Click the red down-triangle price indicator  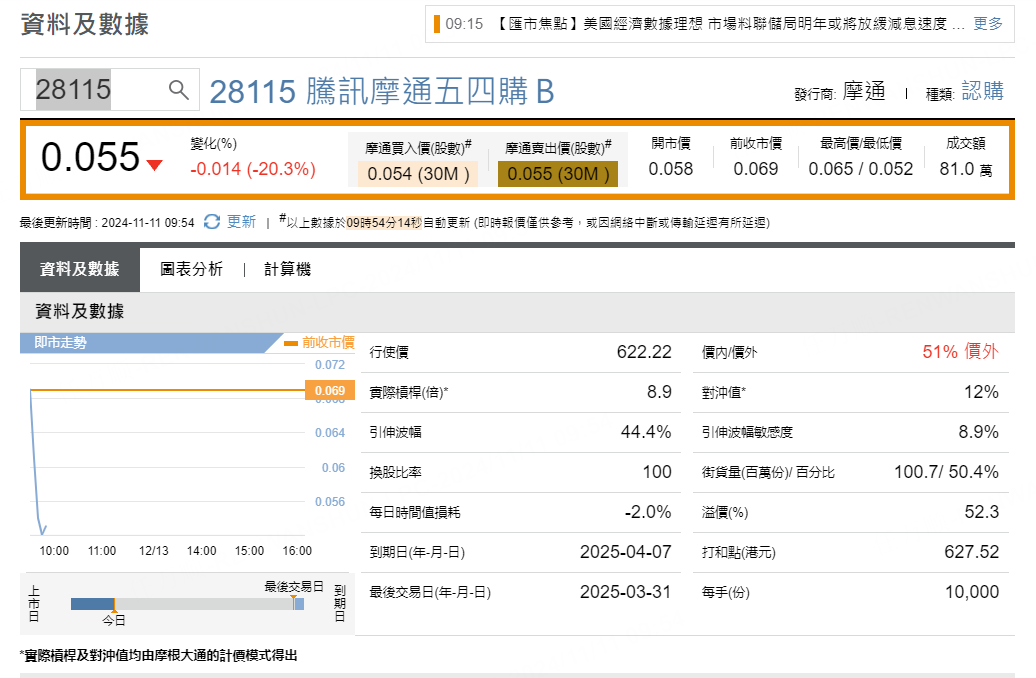[154, 165]
